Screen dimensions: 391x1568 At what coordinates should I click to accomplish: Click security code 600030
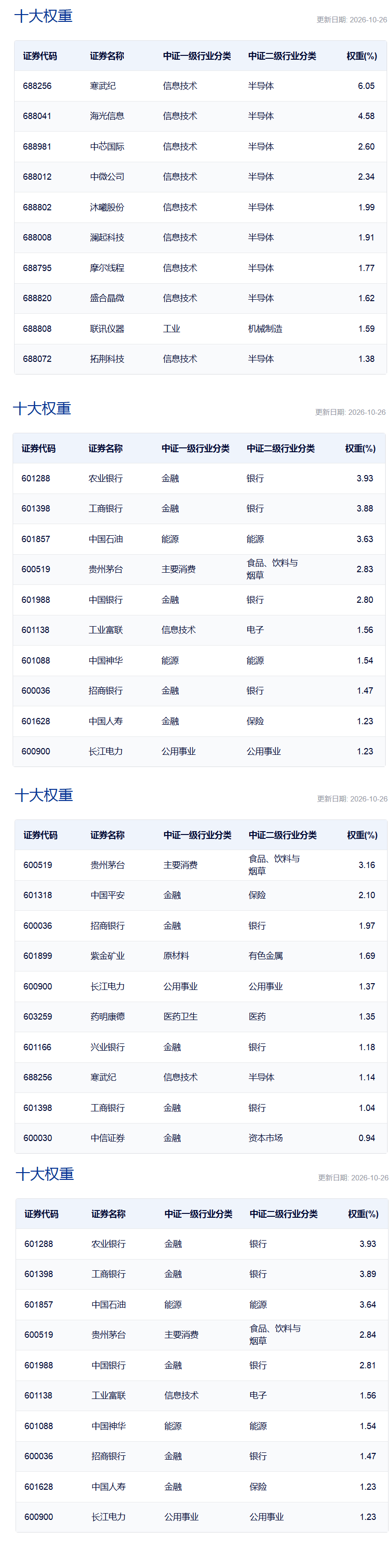pos(38,1138)
